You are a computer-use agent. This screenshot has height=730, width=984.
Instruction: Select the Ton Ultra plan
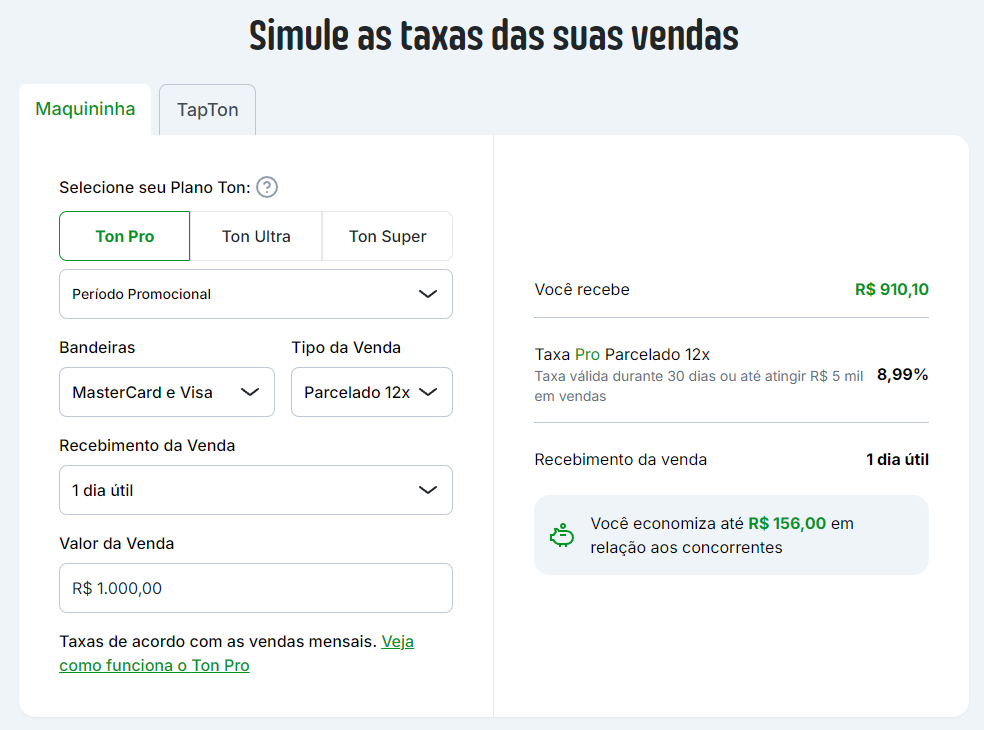coord(256,236)
